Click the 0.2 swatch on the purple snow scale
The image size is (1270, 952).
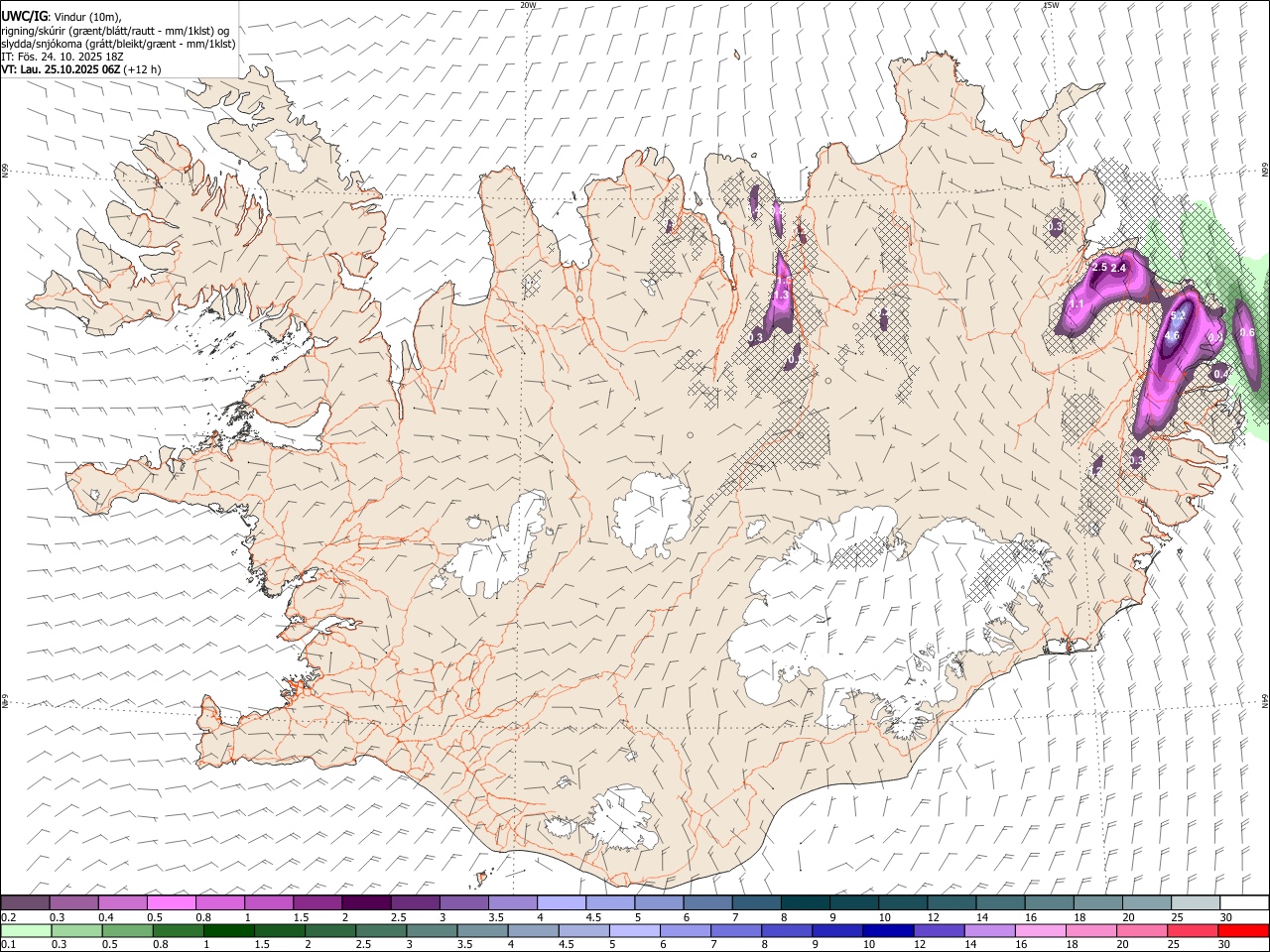(26, 902)
